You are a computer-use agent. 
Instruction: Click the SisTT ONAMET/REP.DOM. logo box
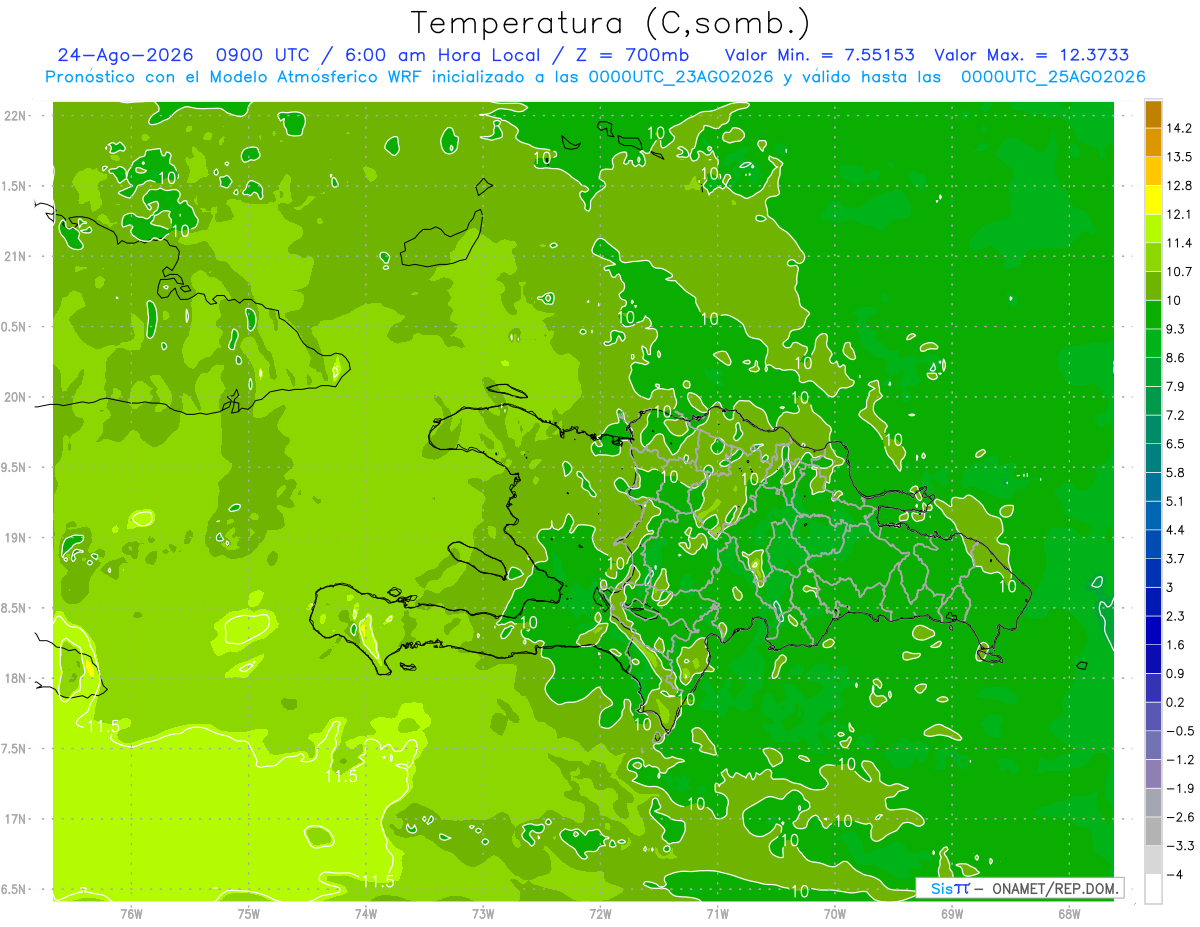pyautogui.click(x=1019, y=888)
